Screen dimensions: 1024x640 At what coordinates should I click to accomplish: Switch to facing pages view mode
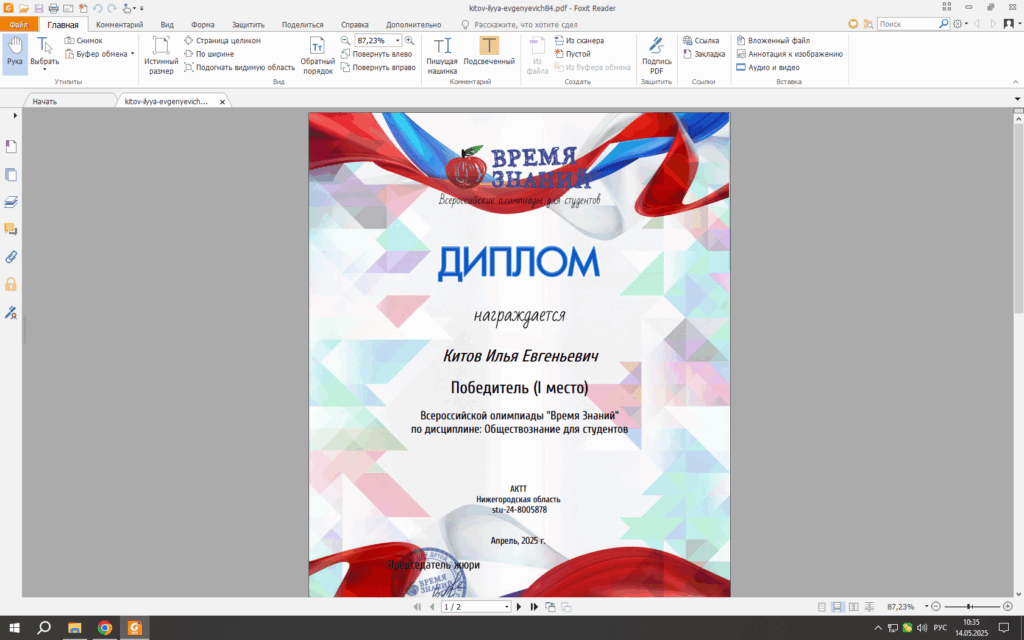coord(854,607)
